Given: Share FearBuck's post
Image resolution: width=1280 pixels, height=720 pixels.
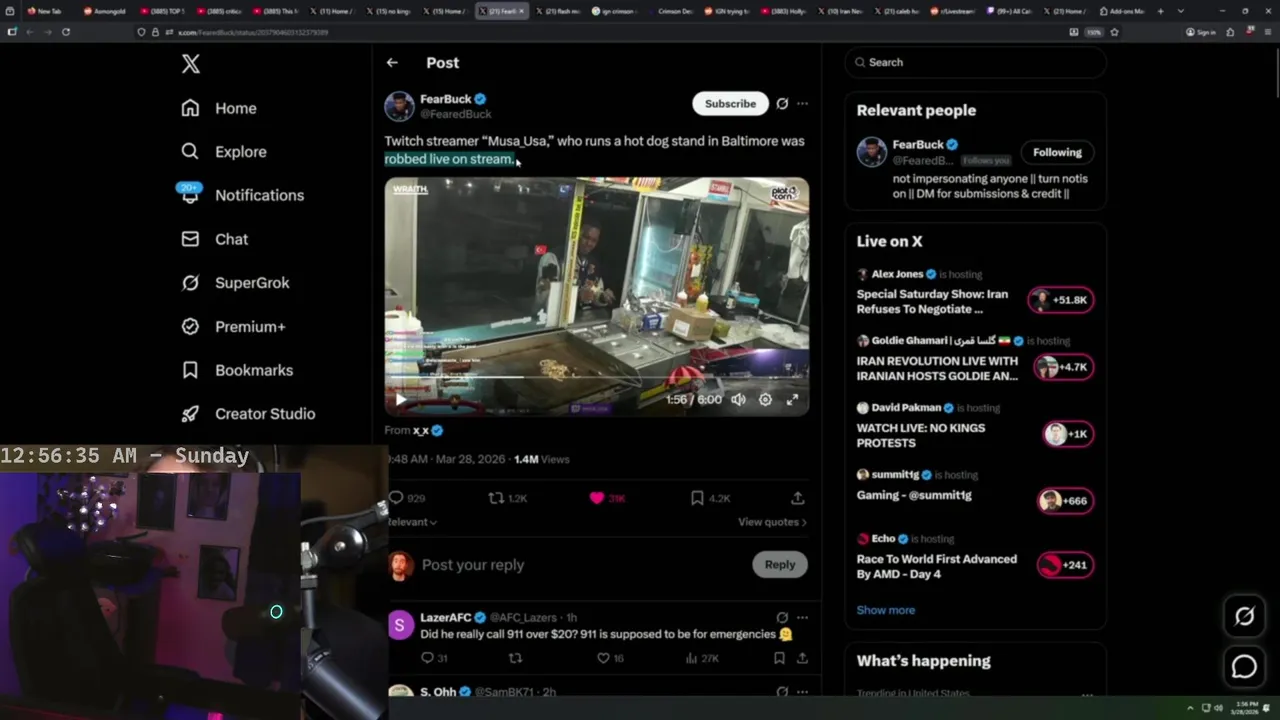Looking at the screenshot, I should [798, 498].
